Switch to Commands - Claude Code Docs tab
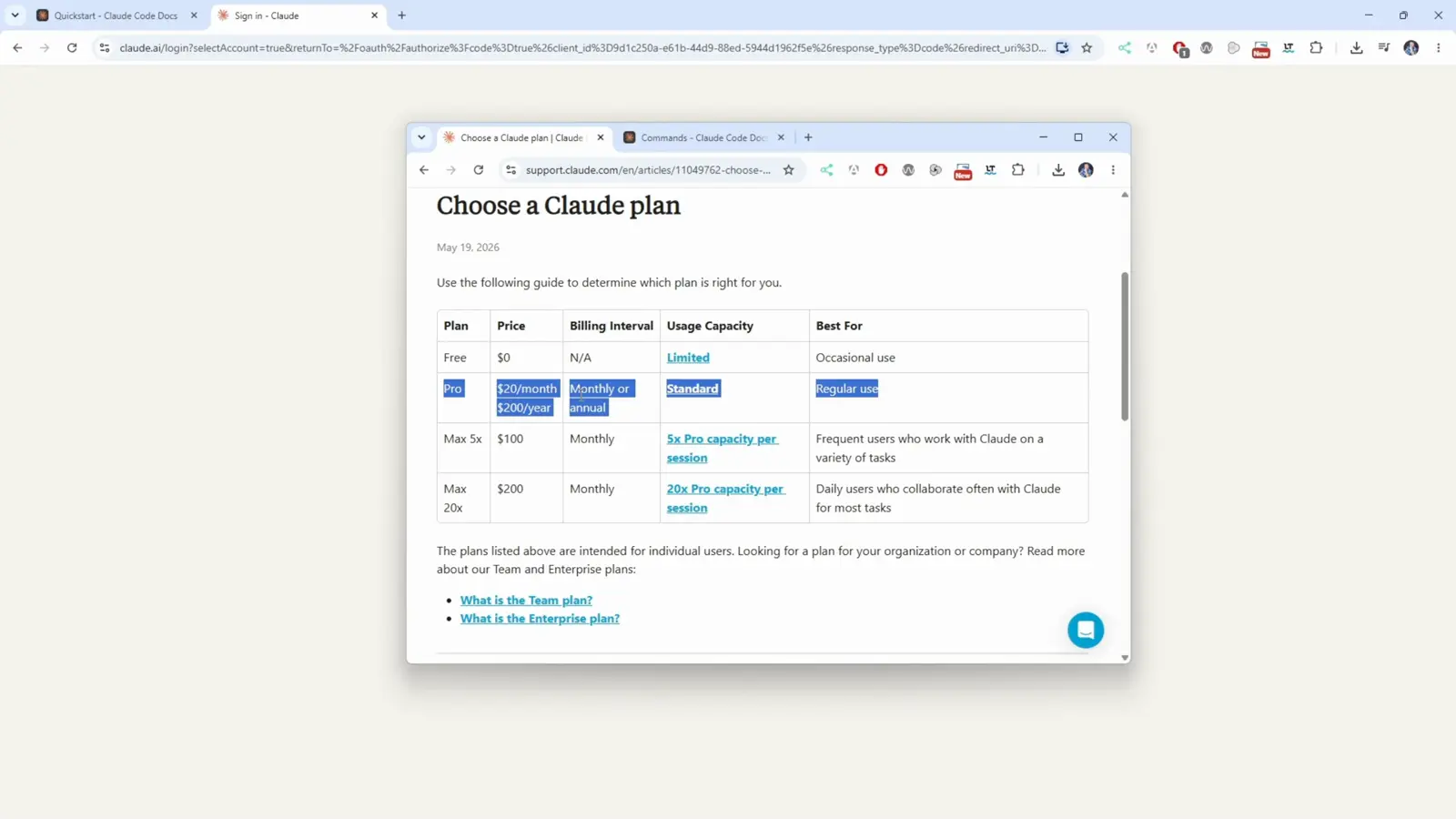 tap(703, 137)
